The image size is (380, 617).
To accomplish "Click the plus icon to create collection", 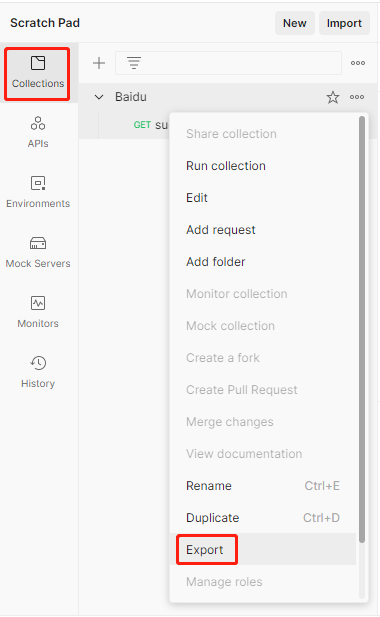I will coord(99,63).
